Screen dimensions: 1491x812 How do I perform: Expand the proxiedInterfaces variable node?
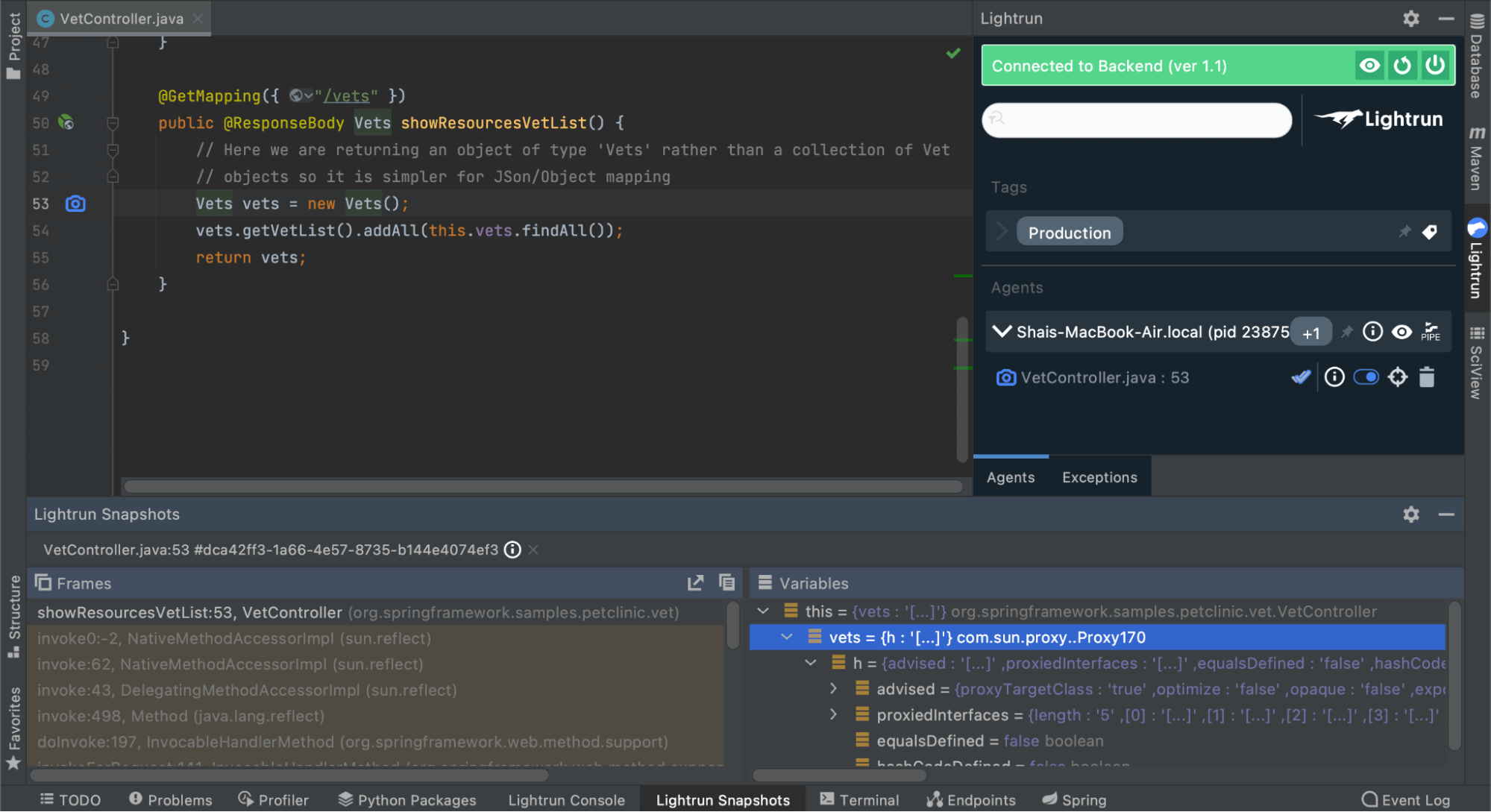pos(833,715)
